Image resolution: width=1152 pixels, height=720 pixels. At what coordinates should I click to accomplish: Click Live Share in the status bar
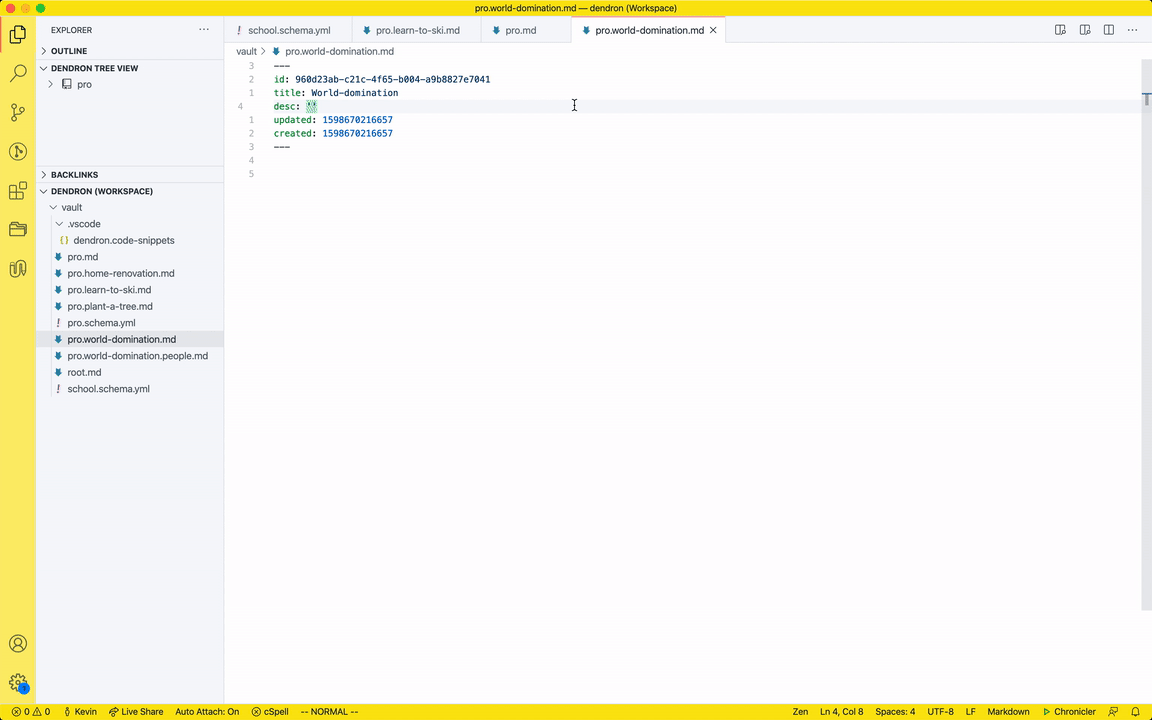pos(136,712)
